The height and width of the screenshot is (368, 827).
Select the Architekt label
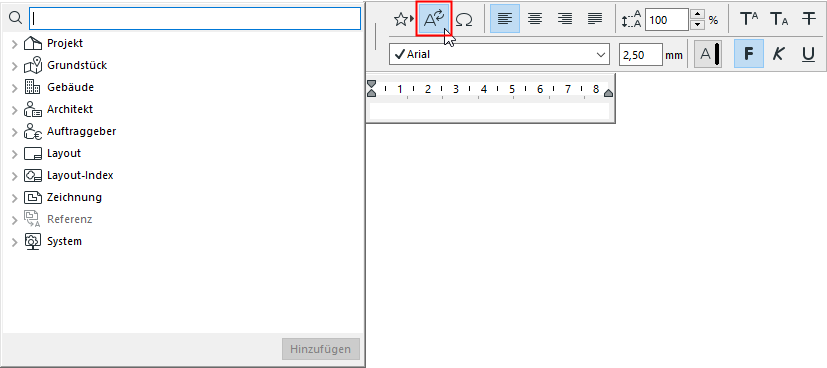click(70, 109)
